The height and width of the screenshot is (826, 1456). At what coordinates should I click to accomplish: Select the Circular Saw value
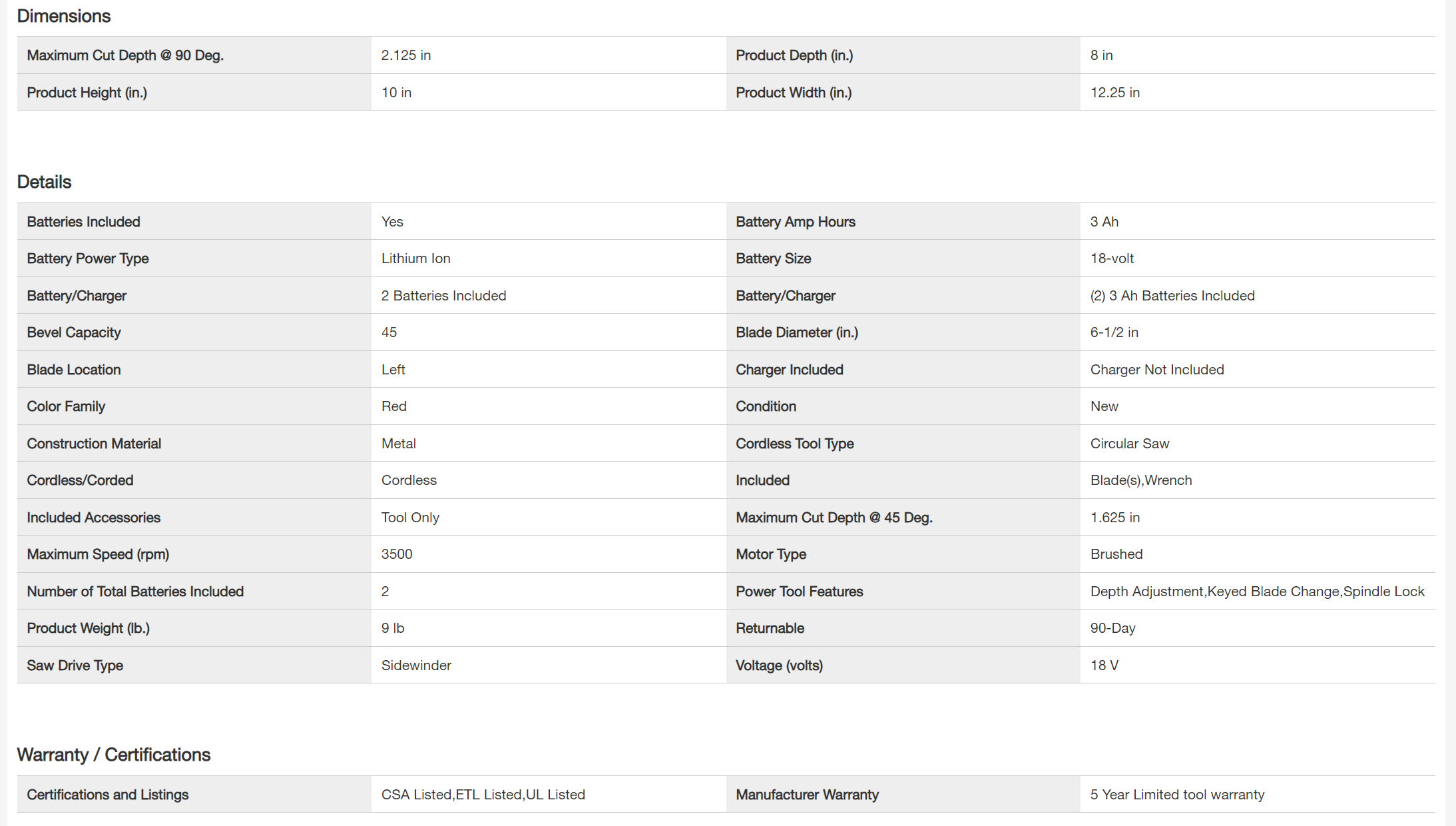1129,444
